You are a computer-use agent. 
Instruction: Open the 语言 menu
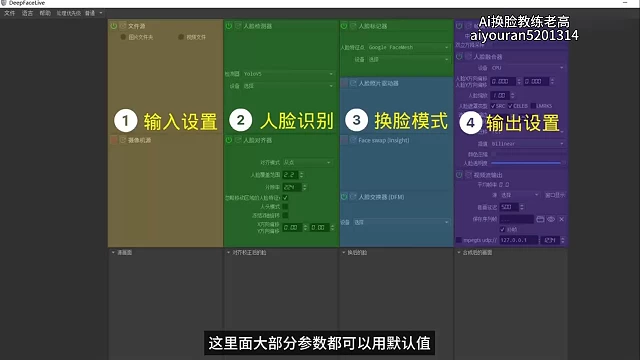tap(27, 13)
